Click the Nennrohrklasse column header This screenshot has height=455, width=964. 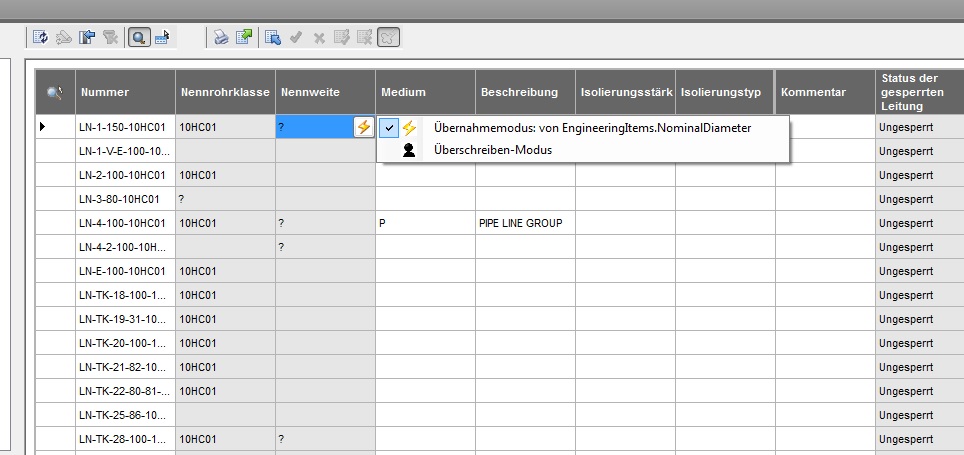[x=226, y=92]
